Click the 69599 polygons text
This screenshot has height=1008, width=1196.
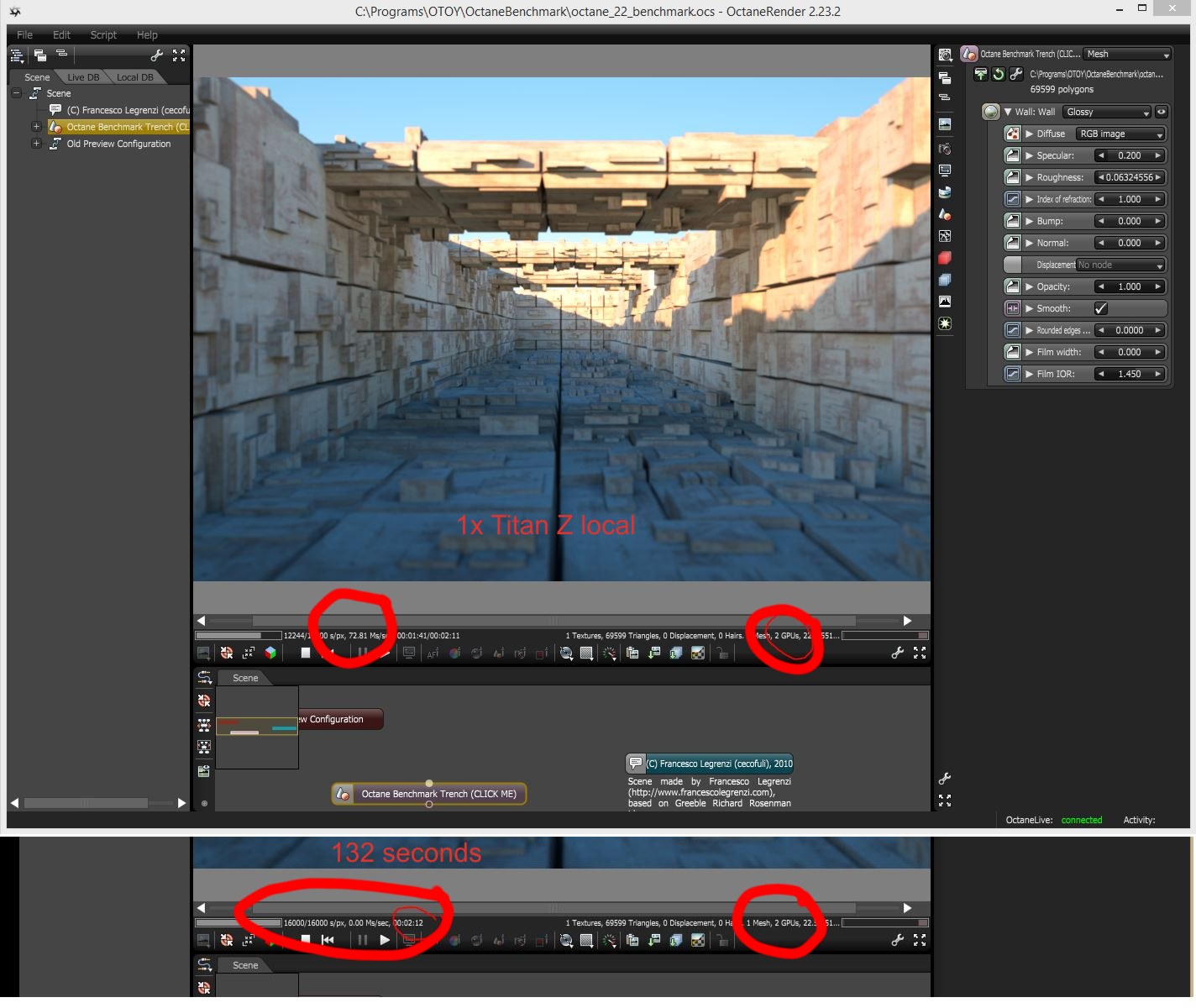pyautogui.click(x=1062, y=89)
